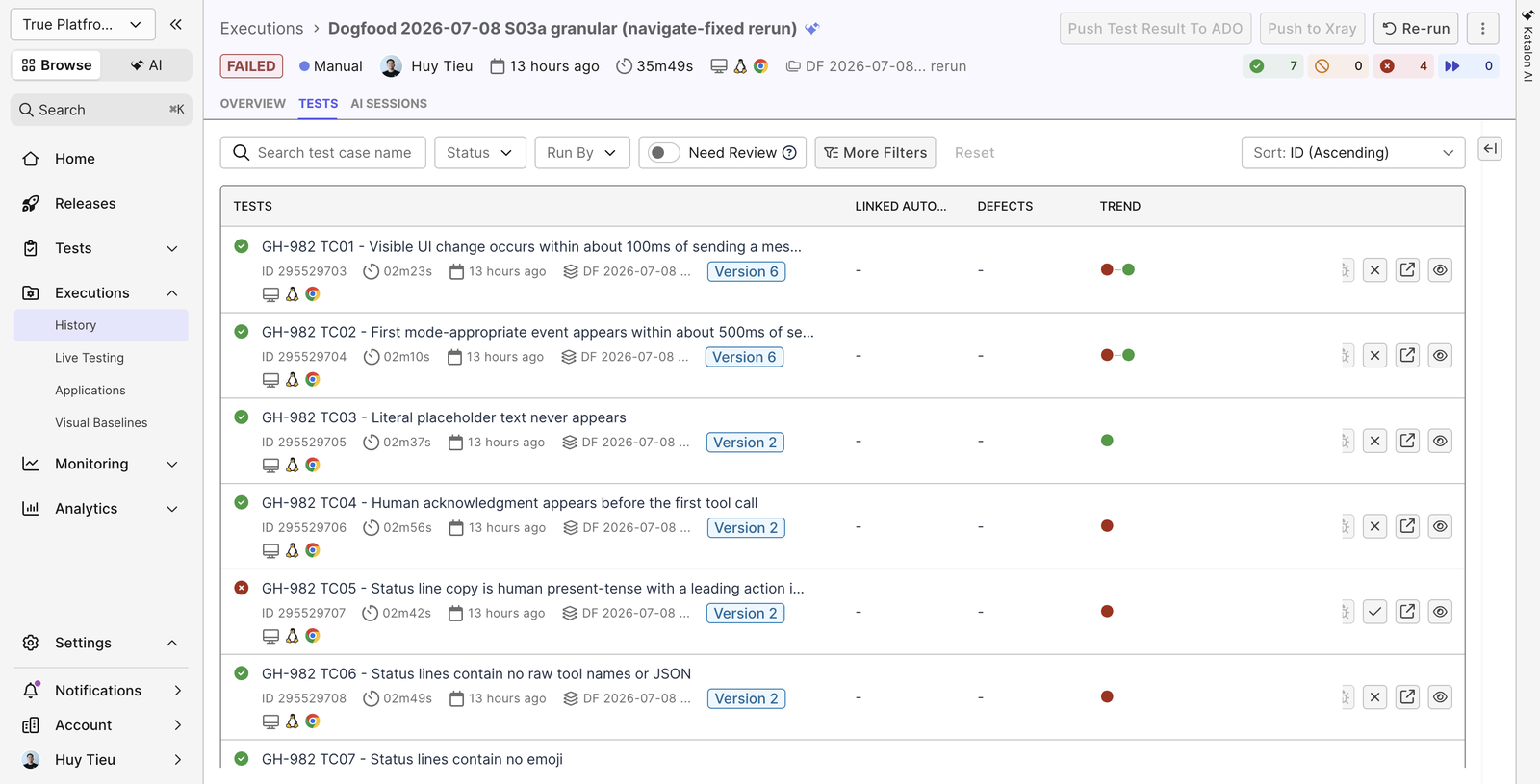This screenshot has height=784, width=1540.
Task: Open Sort: ID (Ascending) dropdown
Action: tap(1353, 153)
